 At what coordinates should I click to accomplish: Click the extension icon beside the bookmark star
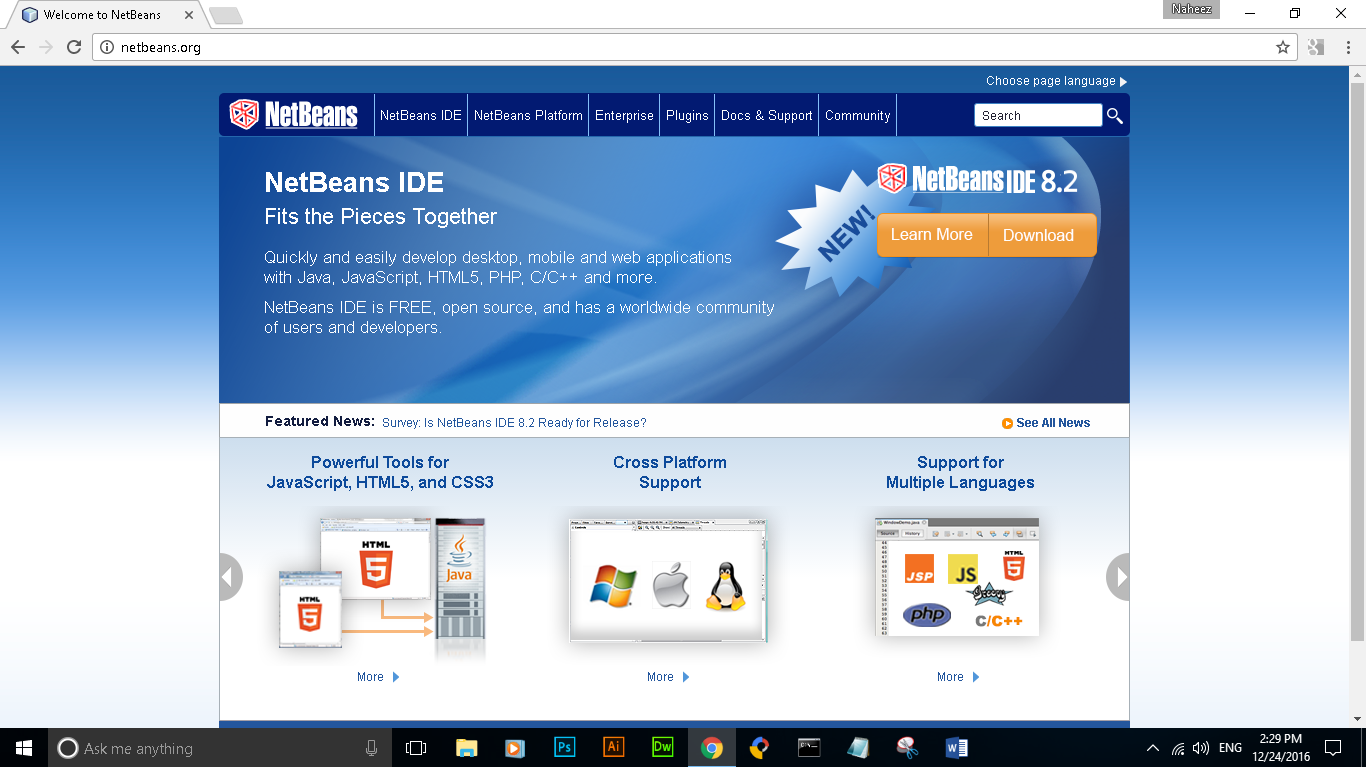1316,47
